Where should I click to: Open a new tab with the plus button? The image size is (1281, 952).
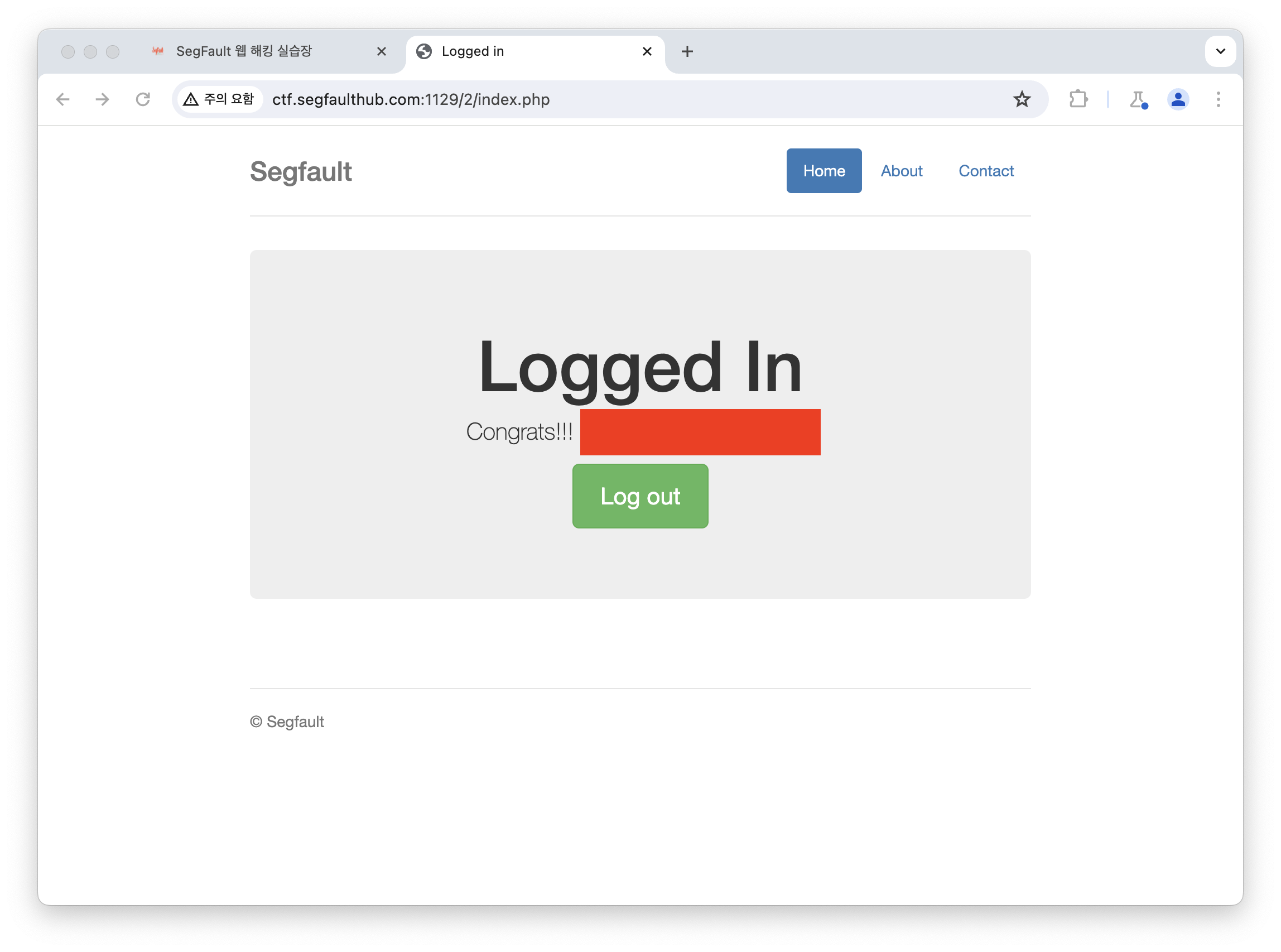point(687,51)
